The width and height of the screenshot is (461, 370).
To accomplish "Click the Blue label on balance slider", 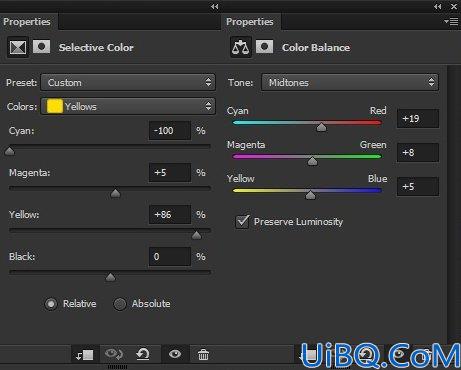I will coord(377,179).
